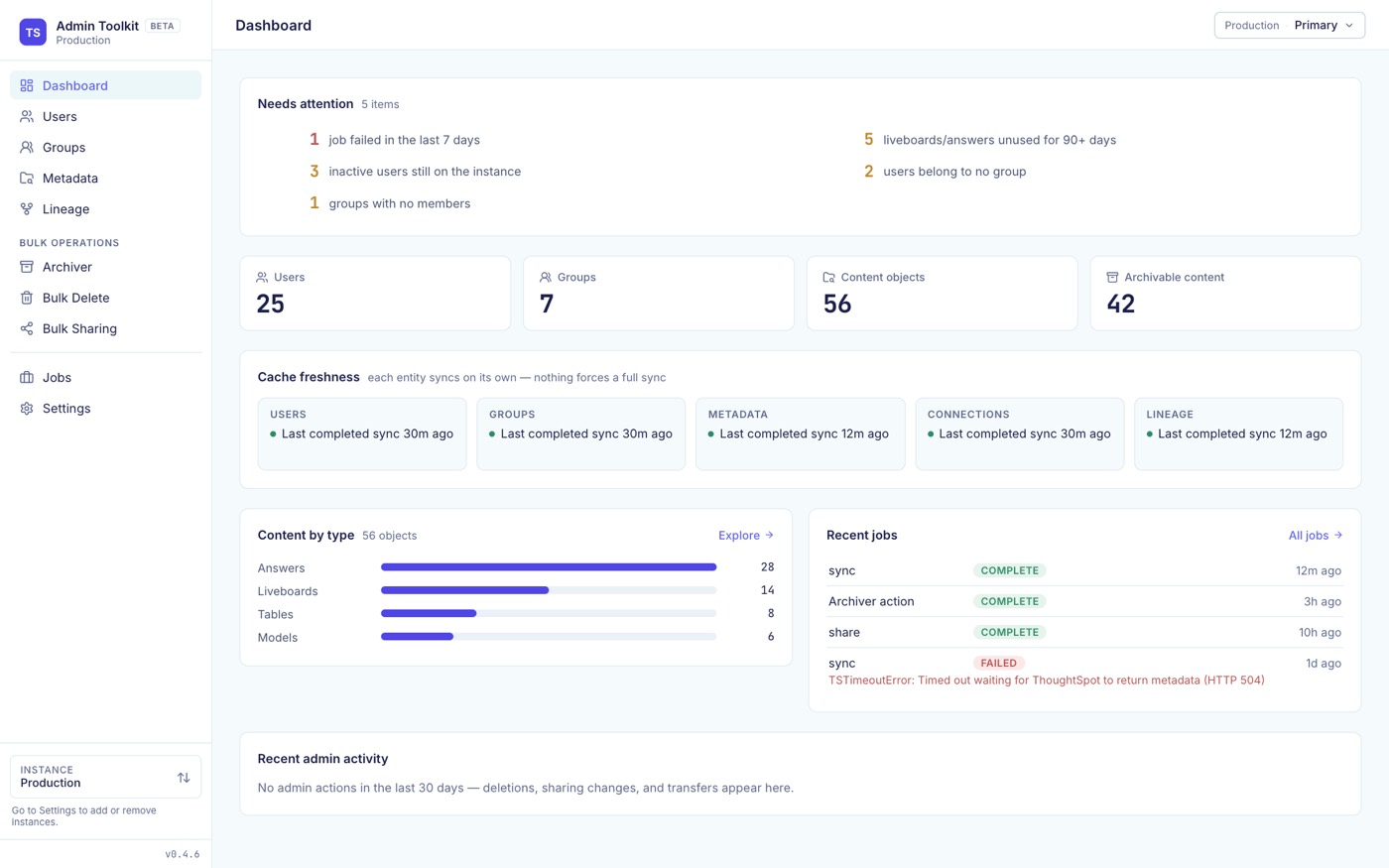The image size is (1389, 868).
Task: Click the TS app logo icon
Action: pos(33,32)
